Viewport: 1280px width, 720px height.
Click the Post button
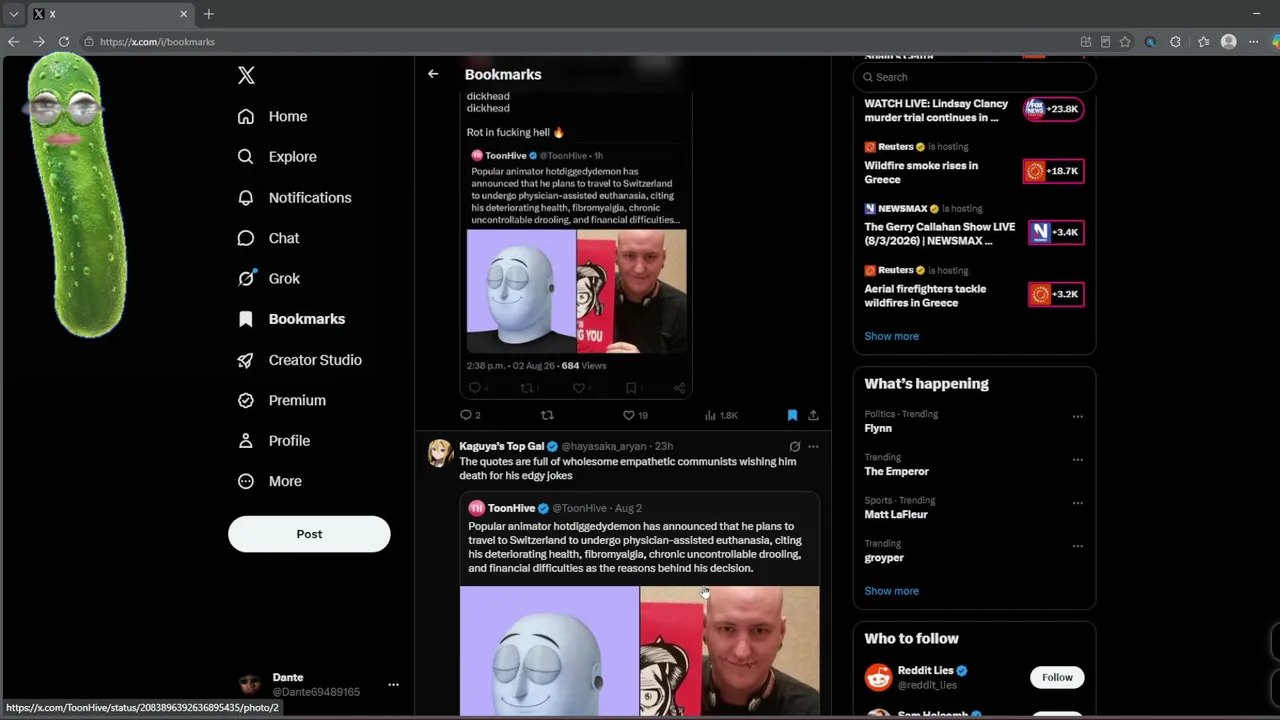click(x=309, y=534)
